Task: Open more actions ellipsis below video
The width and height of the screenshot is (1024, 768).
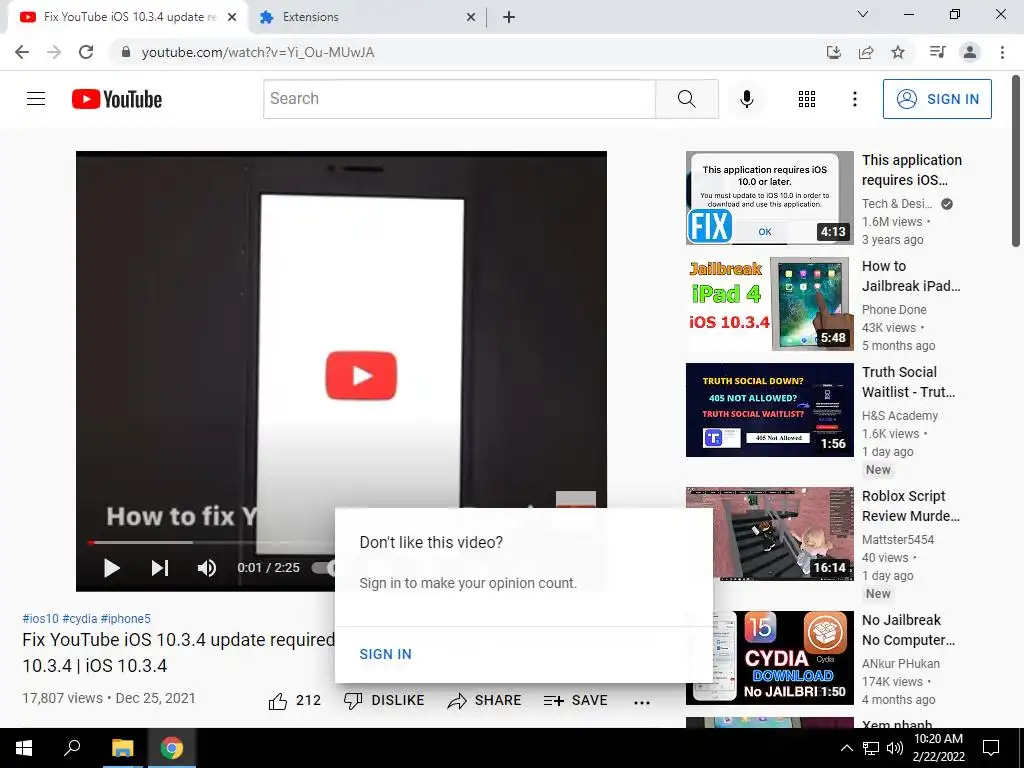Action: (641, 702)
